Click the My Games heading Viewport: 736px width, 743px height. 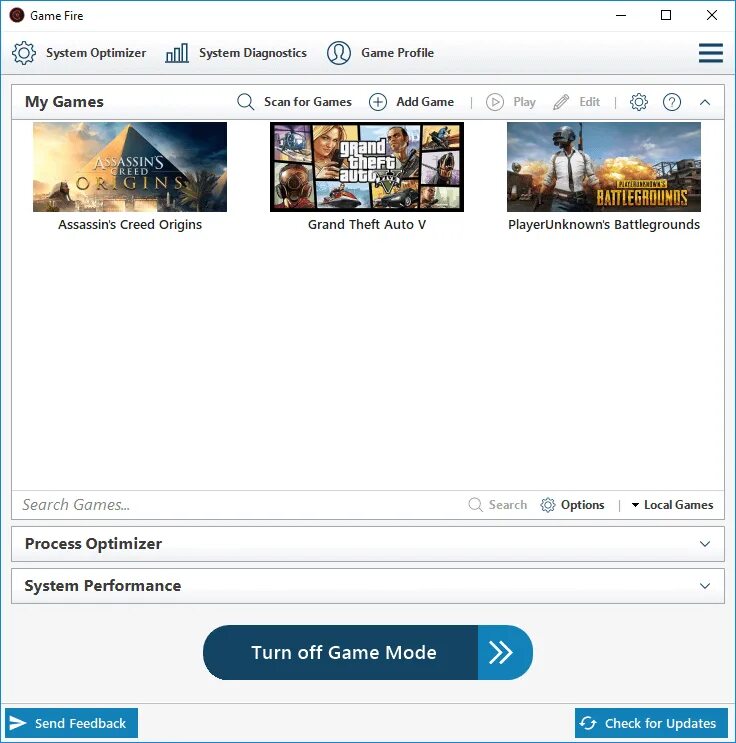point(64,102)
